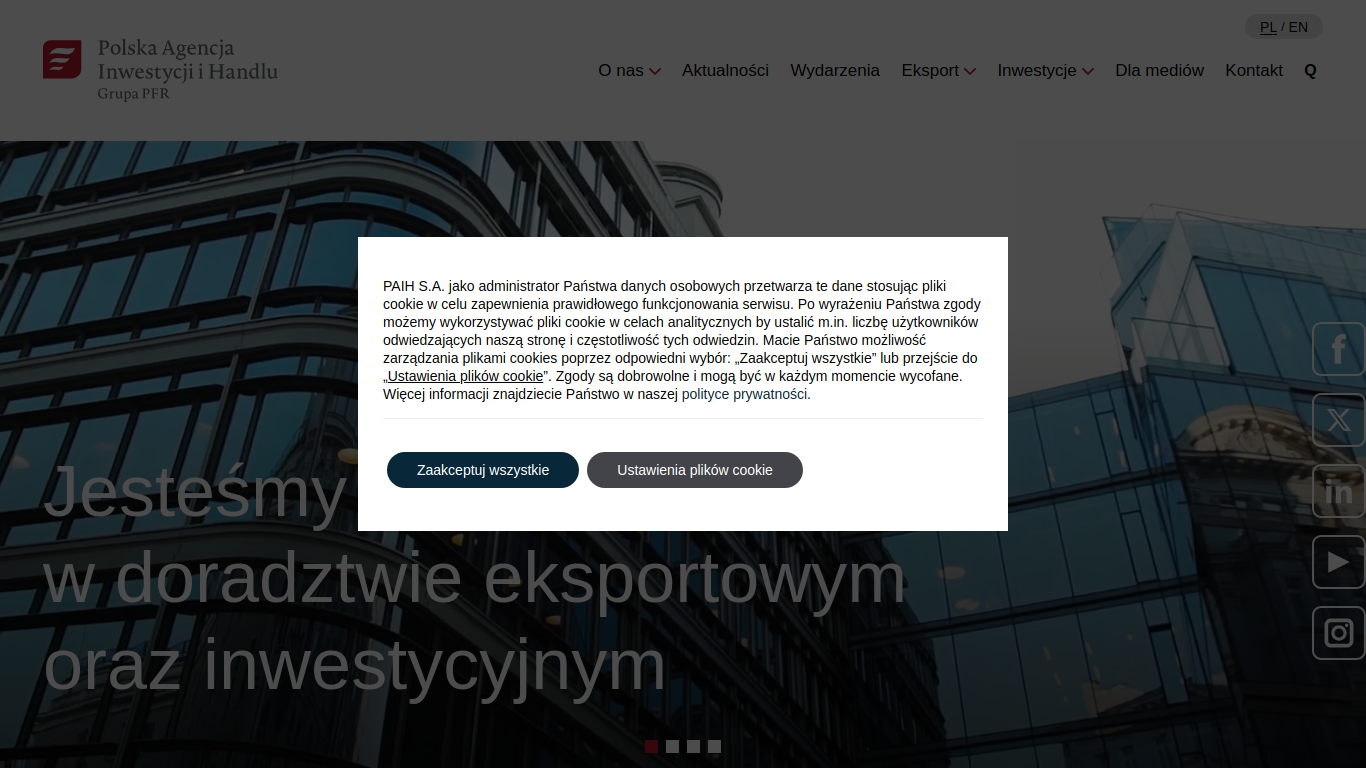Open the LinkedIn social icon

[x=1339, y=491]
